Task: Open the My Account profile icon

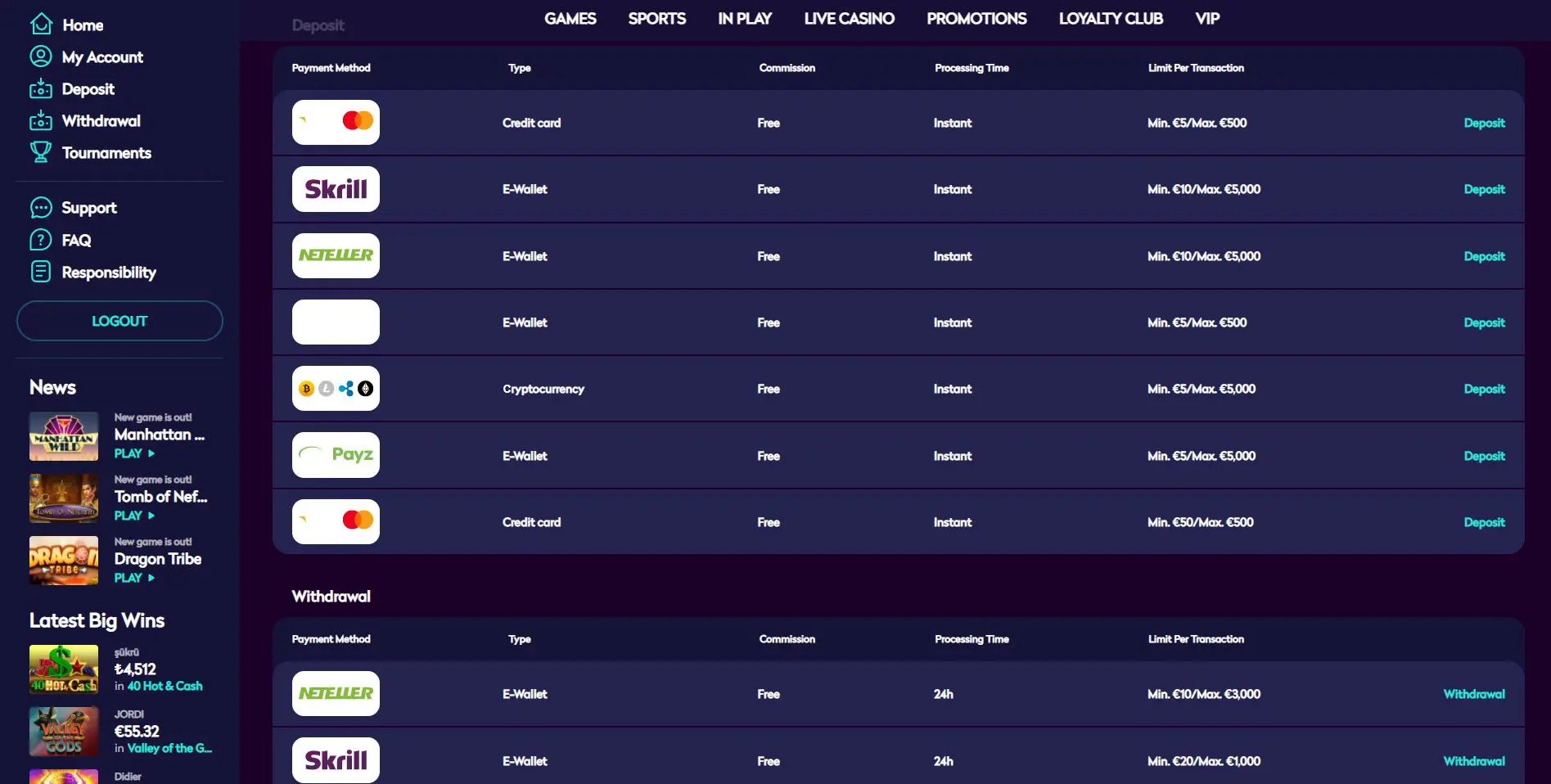Action: (41, 56)
